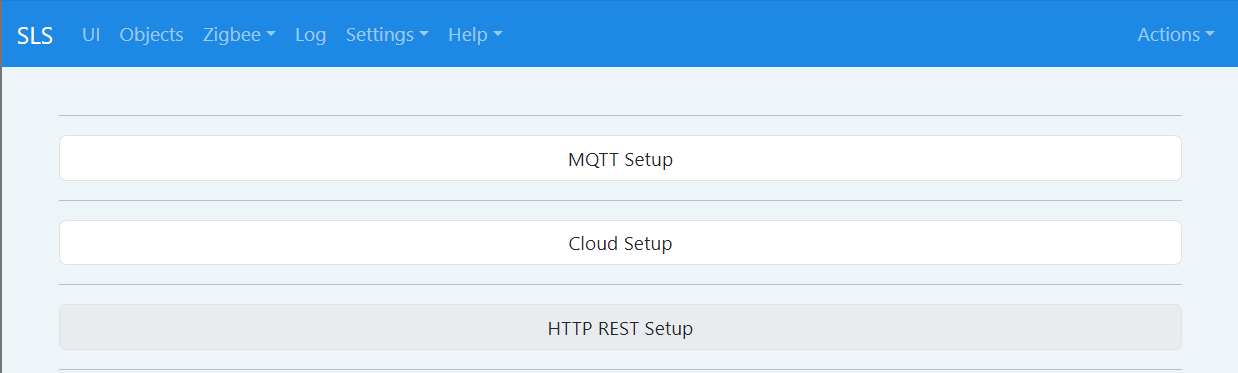Click divider between MQTT and Cloud Setup
The height and width of the screenshot is (373, 1238).
(620, 200)
